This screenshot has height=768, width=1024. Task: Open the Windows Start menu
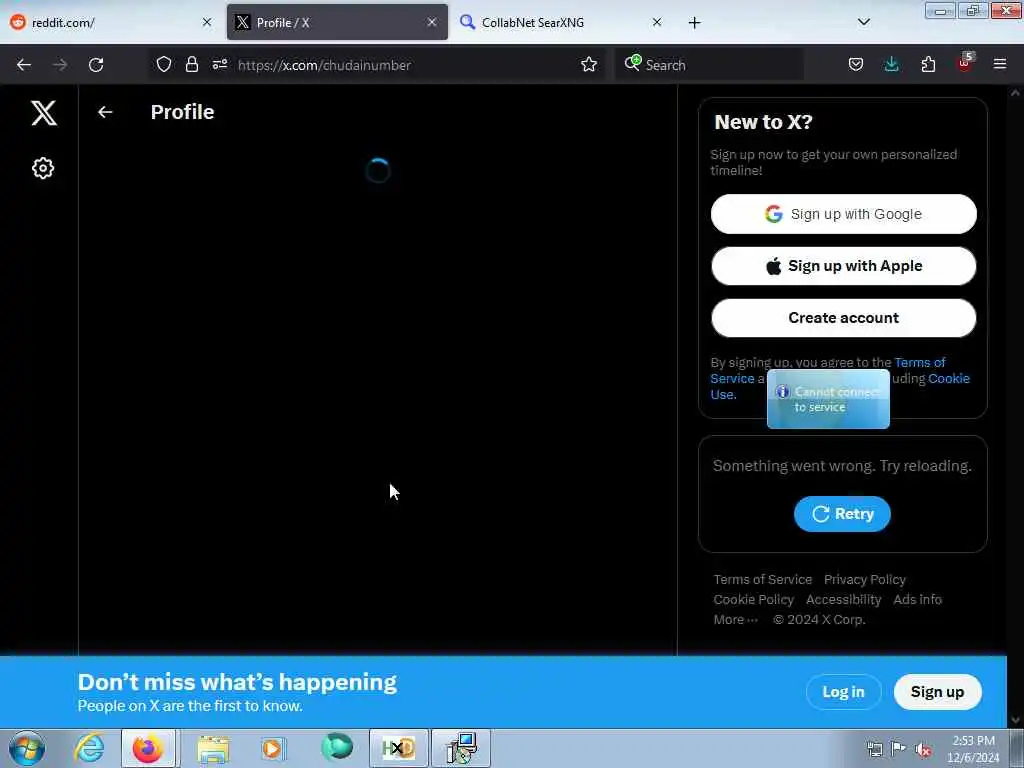tap(26, 748)
